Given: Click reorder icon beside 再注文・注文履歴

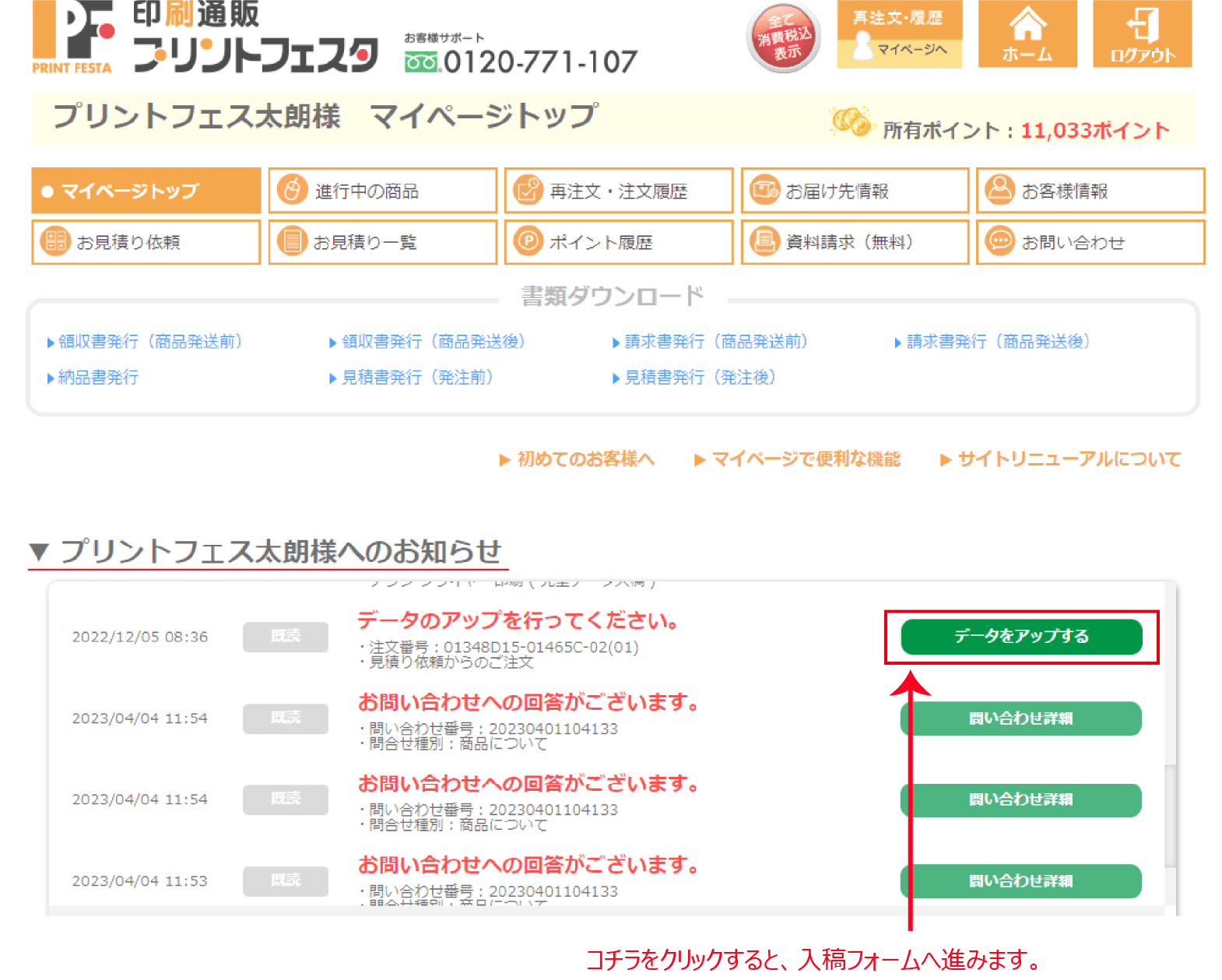Looking at the screenshot, I should (x=528, y=190).
